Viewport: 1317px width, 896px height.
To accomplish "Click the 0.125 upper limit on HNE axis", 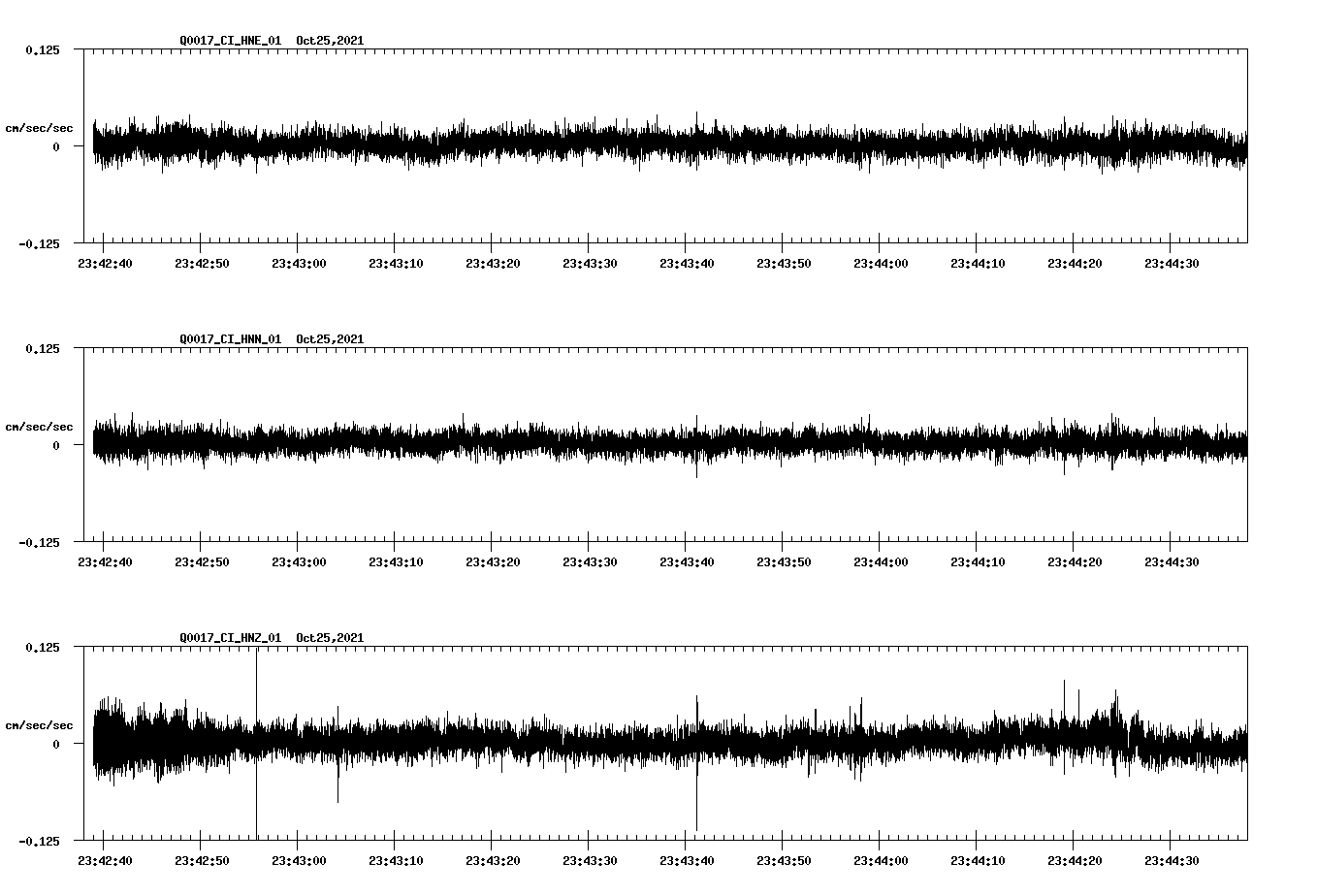I will tap(42, 49).
